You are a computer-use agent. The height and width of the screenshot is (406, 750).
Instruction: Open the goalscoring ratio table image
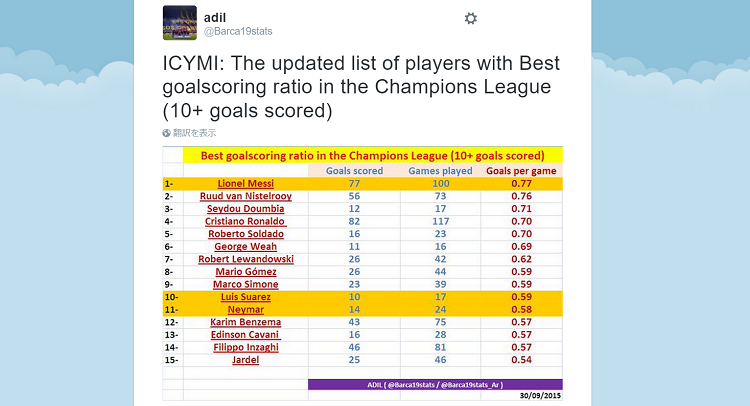[x=363, y=274]
